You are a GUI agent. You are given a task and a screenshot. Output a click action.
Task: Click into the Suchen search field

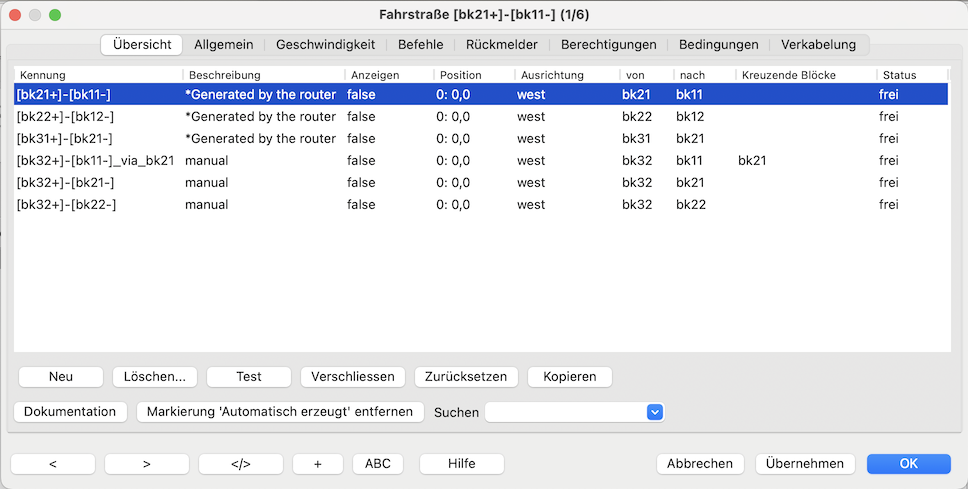[565, 412]
